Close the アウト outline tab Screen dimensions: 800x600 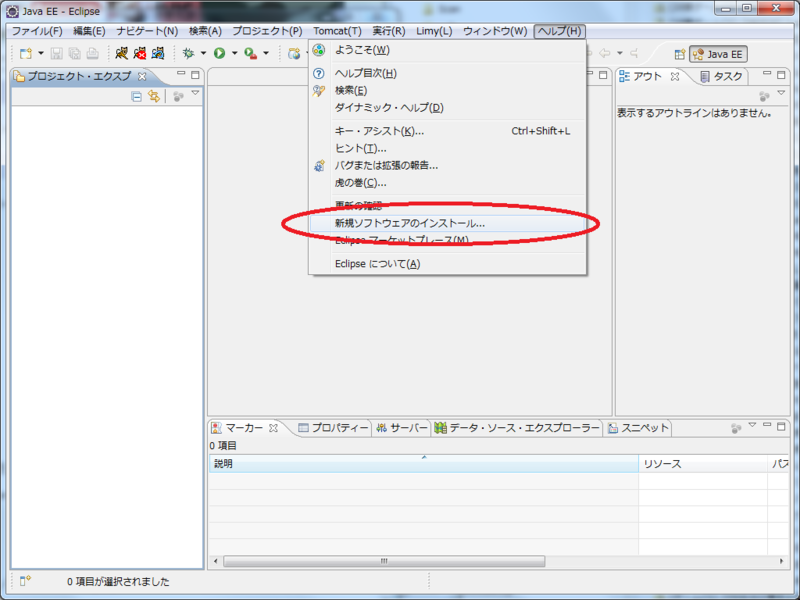tap(675, 77)
